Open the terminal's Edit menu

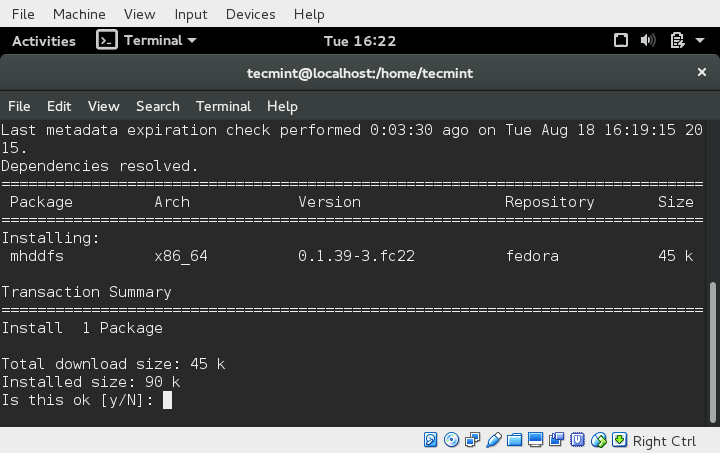coord(59,106)
